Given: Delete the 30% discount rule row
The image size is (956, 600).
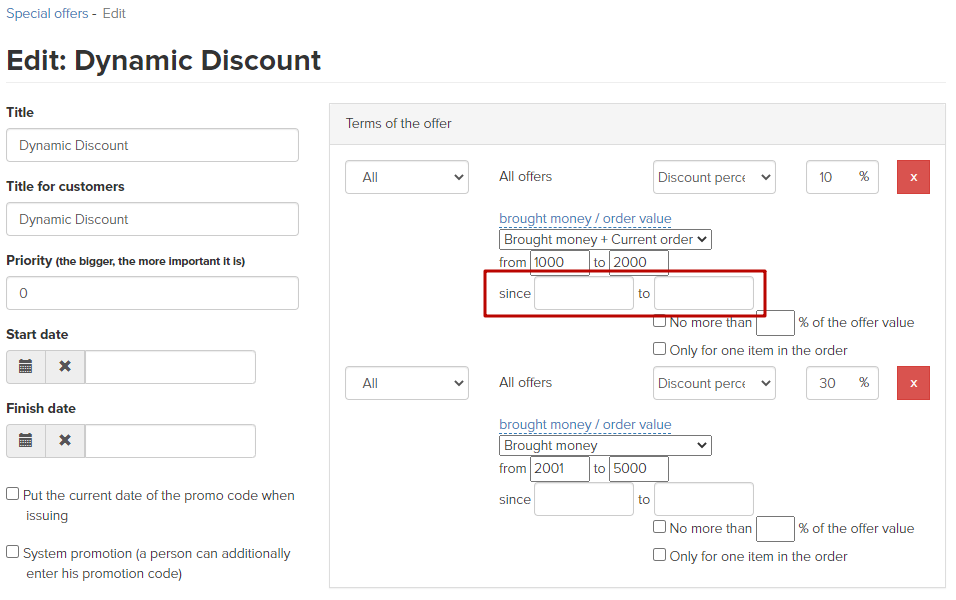Looking at the screenshot, I should [913, 383].
